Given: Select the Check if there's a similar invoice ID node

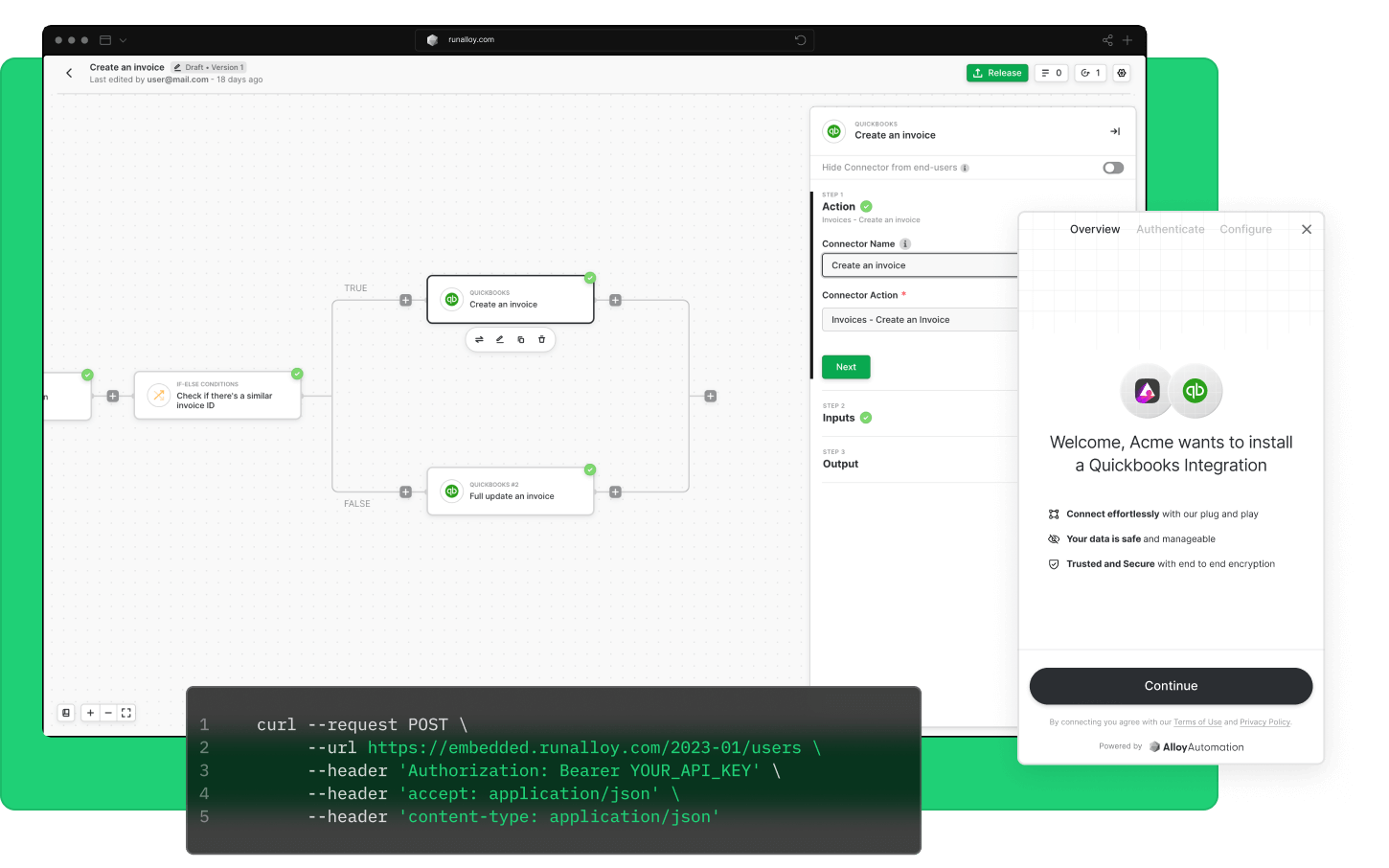Looking at the screenshot, I should point(217,396).
